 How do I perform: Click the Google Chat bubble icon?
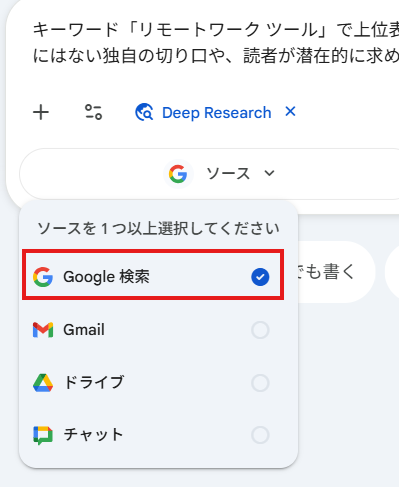43,435
